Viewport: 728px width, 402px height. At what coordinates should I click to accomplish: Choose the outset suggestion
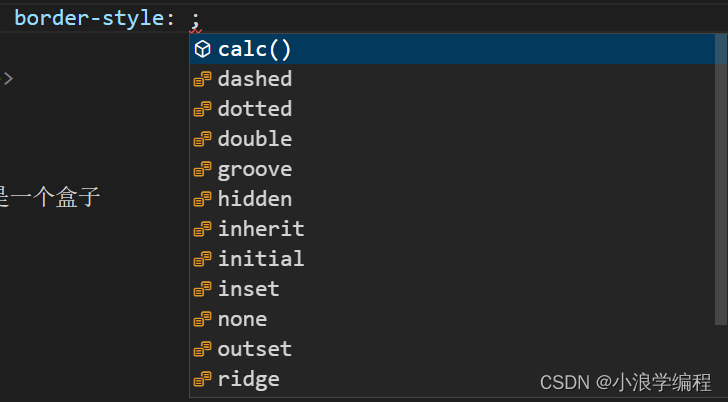coord(453,349)
